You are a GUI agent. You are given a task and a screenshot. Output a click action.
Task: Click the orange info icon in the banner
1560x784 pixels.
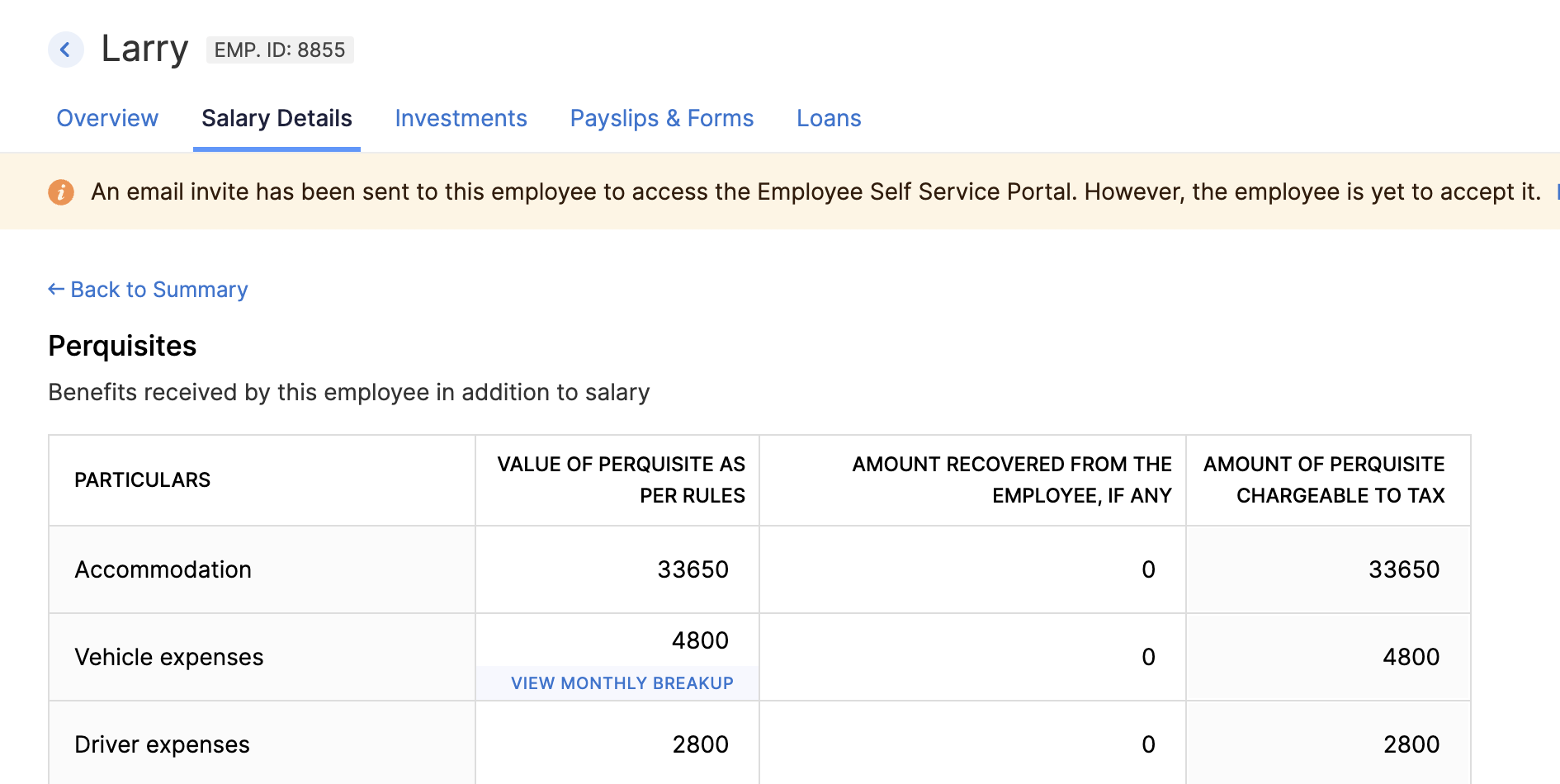pos(61,192)
